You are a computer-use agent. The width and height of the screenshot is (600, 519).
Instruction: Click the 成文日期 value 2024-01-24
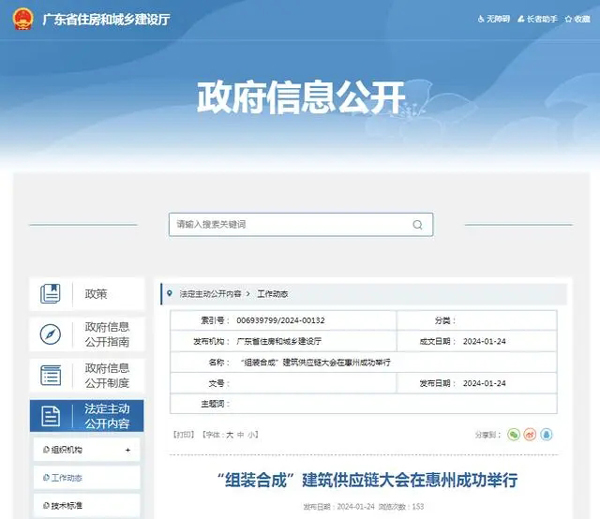(x=484, y=341)
